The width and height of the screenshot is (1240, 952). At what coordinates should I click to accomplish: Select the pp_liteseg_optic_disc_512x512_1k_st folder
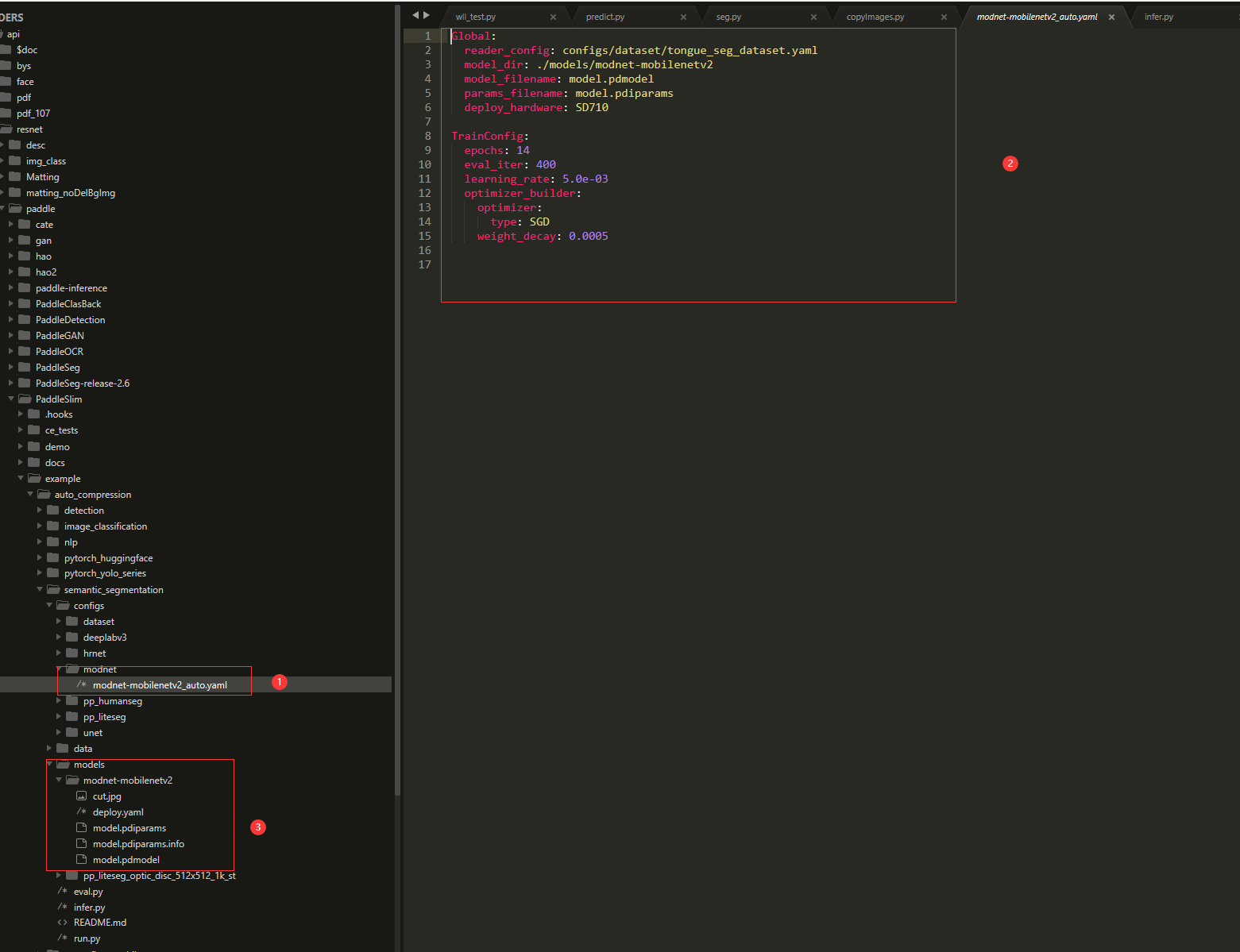(160, 876)
